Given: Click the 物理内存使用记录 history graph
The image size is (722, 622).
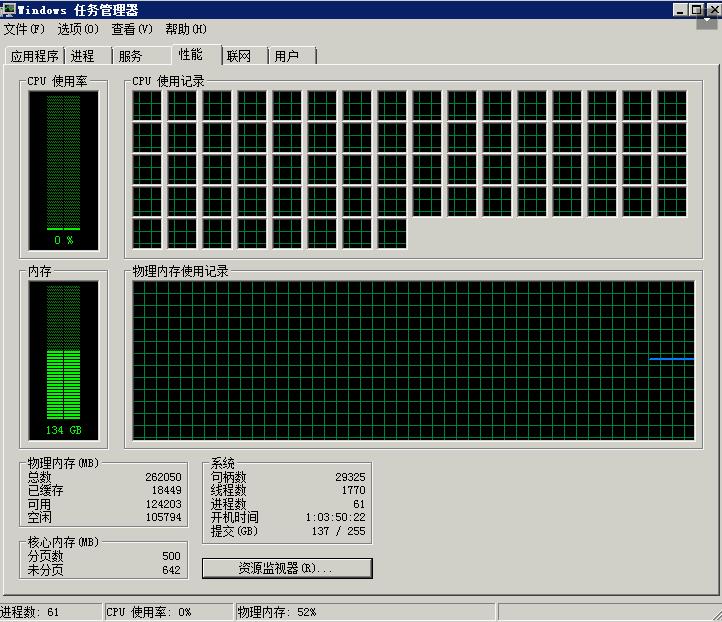Looking at the screenshot, I should tap(413, 360).
